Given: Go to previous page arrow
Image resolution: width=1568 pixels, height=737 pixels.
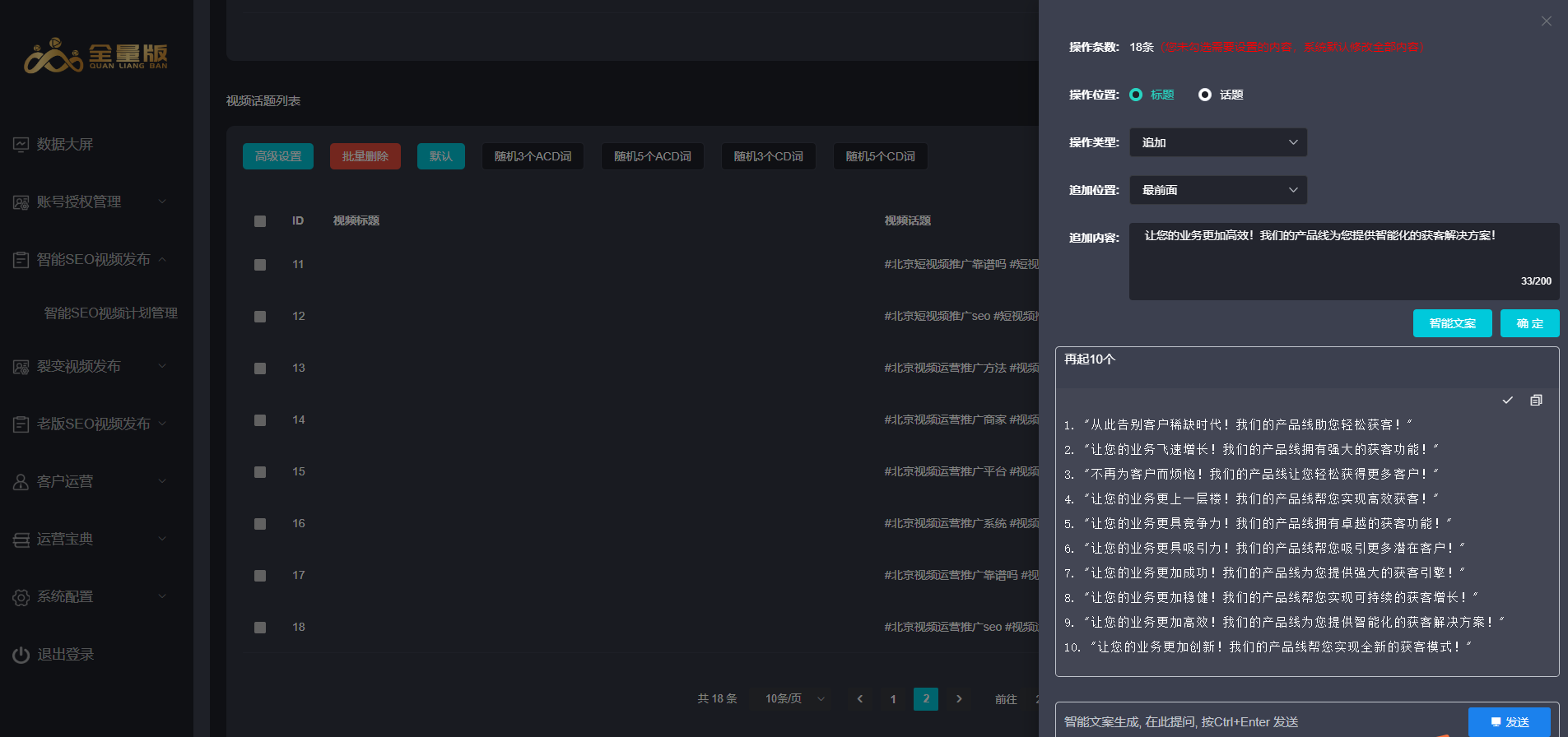Looking at the screenshot, I should pos(860,699).
